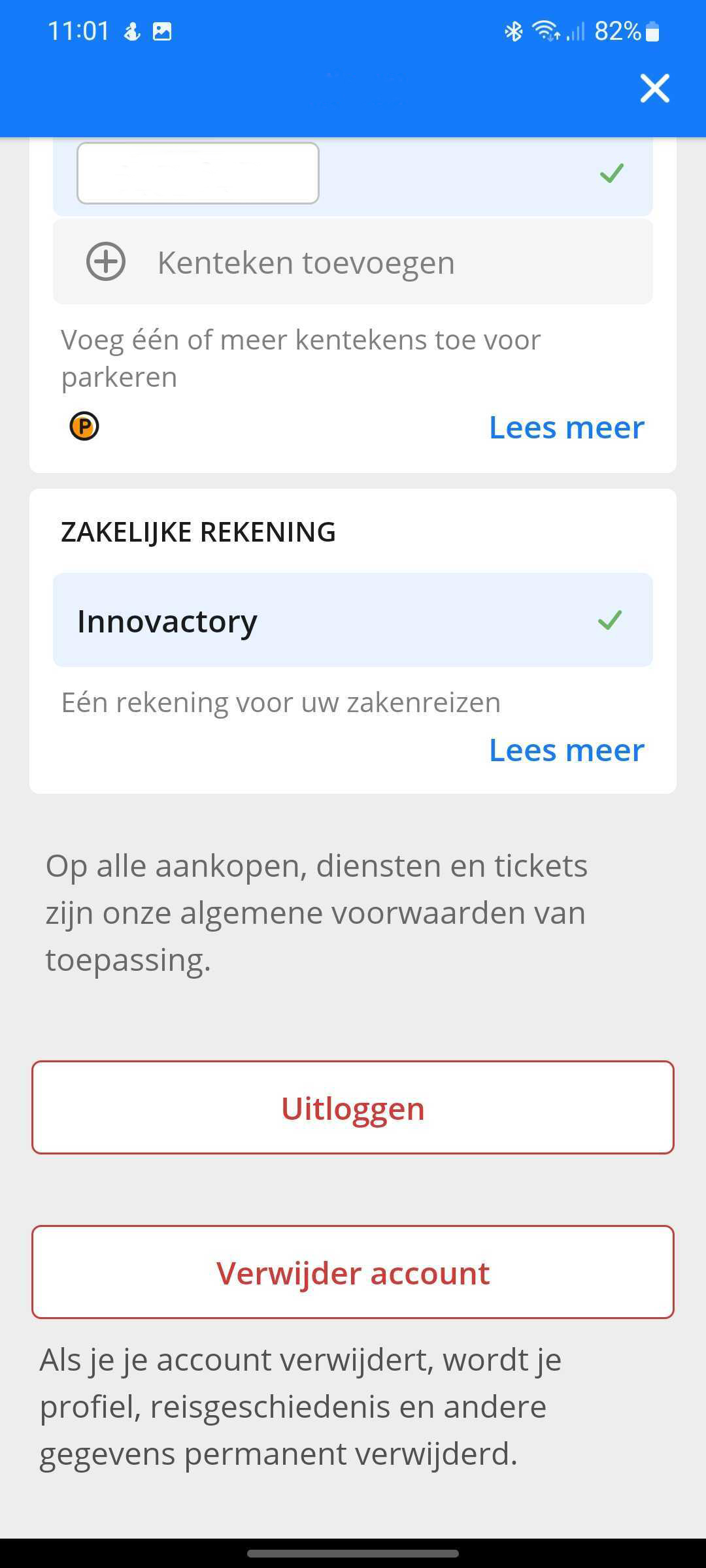Tap the clock showing 11:01
The width and height of the screenshot is (706, 1568).
(x=78, y=31)
